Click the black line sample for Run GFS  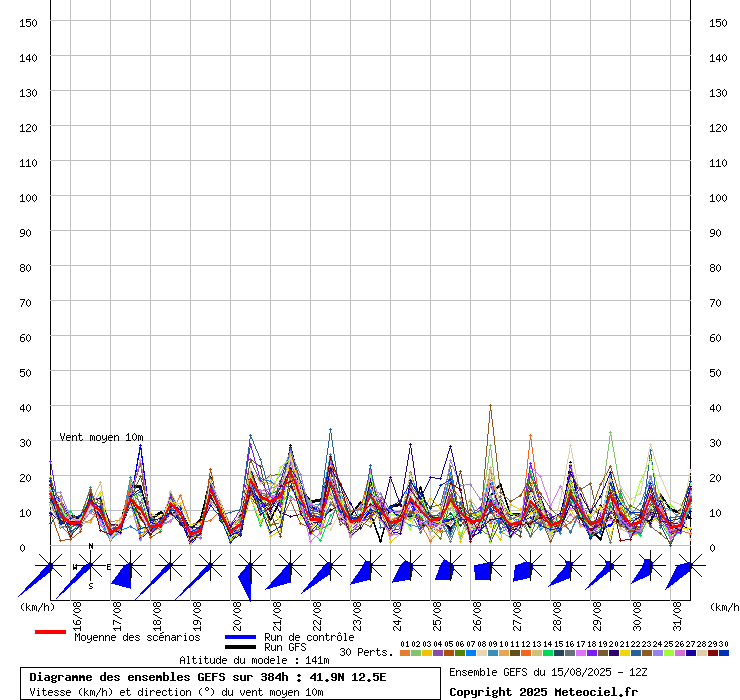[x=240, y=647]
